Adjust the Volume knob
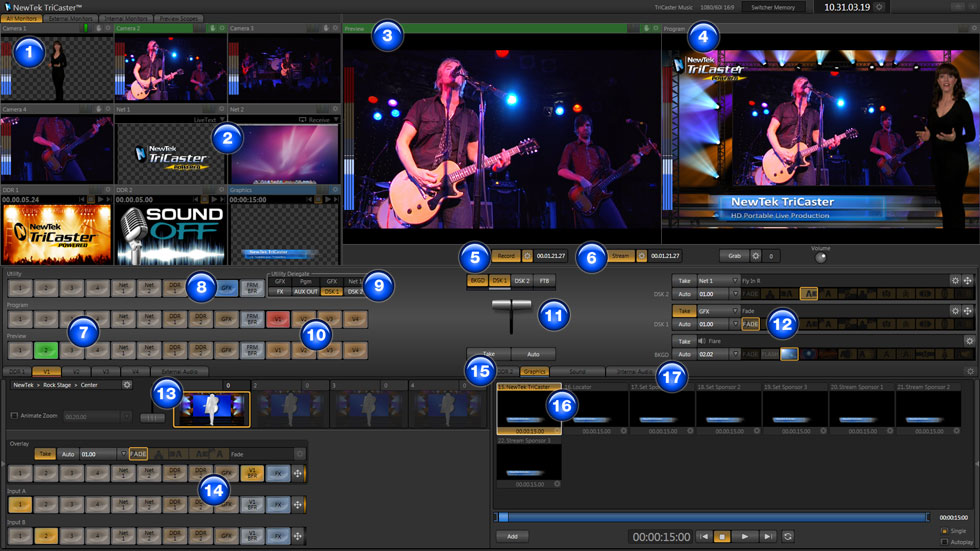Screen dimensions: 980x551 click(x=821, y=257)
